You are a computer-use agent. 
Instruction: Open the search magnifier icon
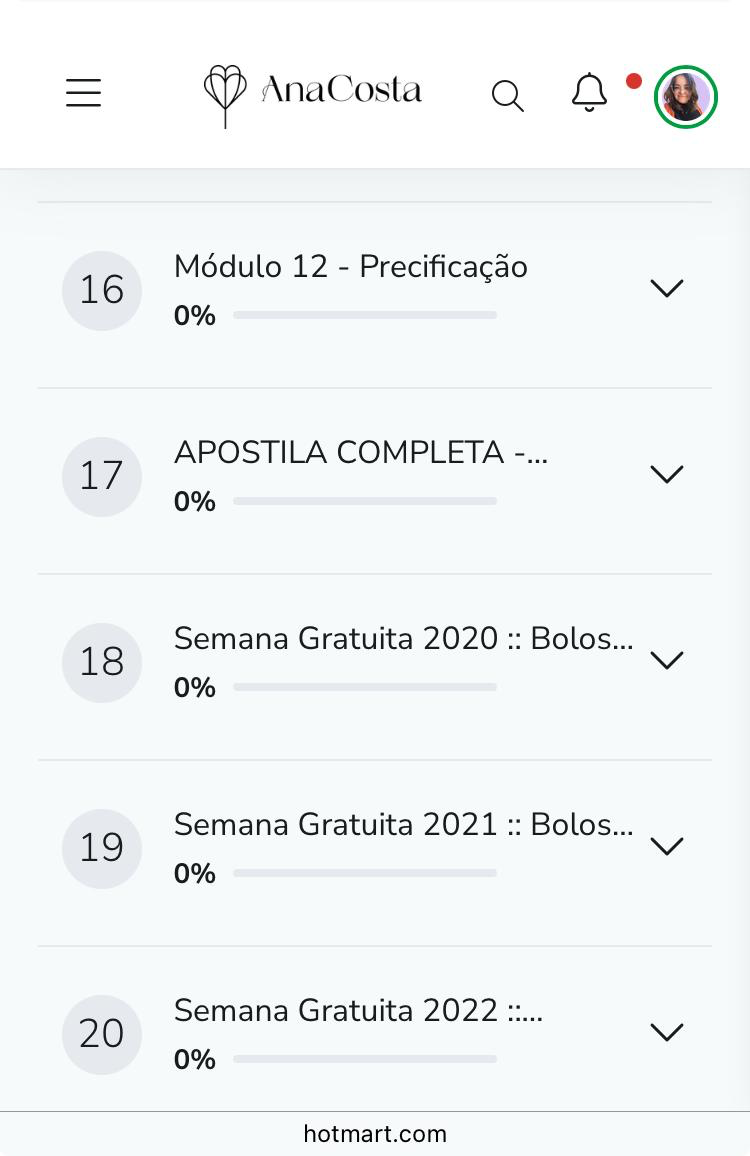click(507, 96)
